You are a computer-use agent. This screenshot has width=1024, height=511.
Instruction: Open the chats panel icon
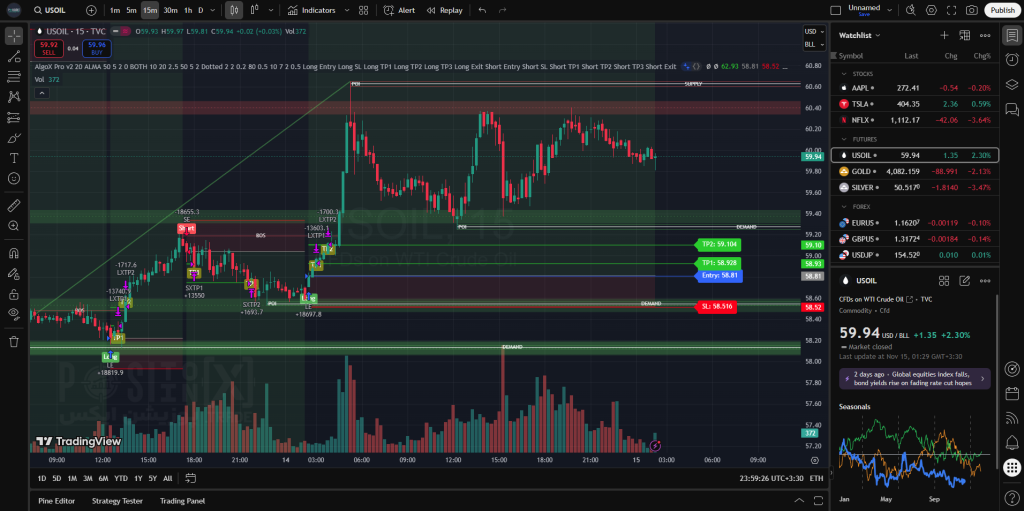click(x=1012, y=108)
